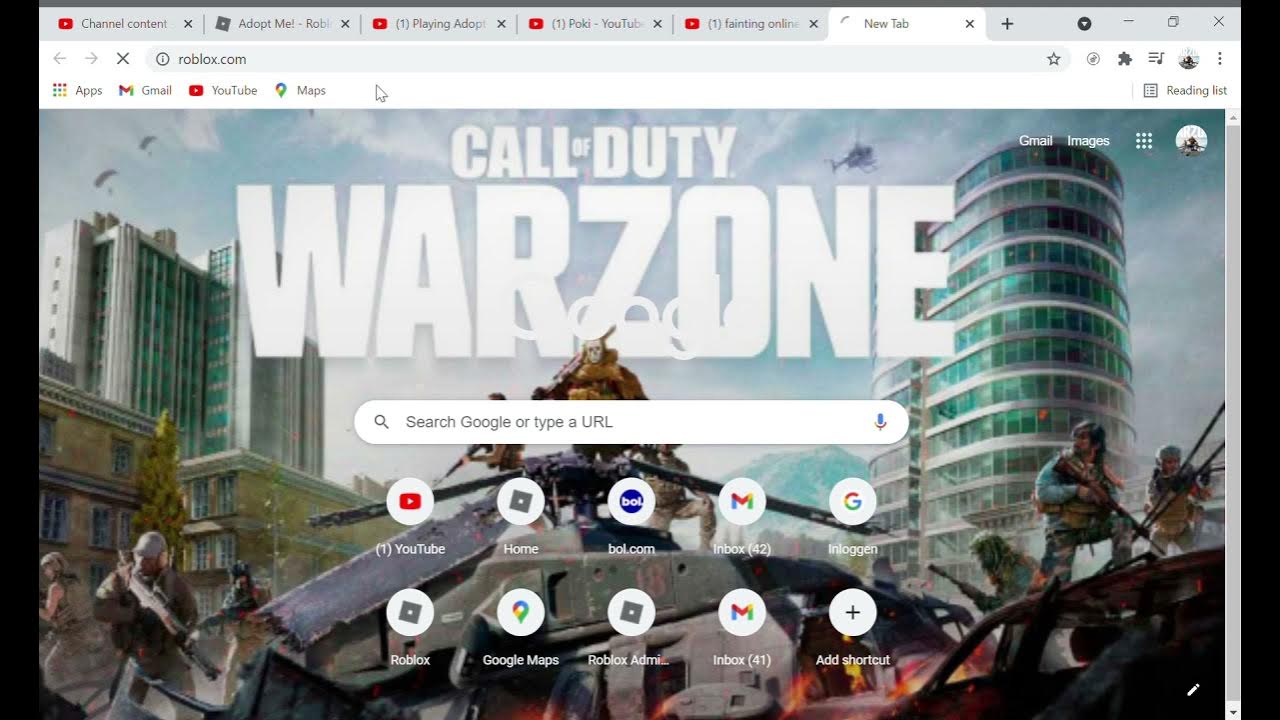
Task: Open the YouTube shortcut tile
Action: coord(410,502)
